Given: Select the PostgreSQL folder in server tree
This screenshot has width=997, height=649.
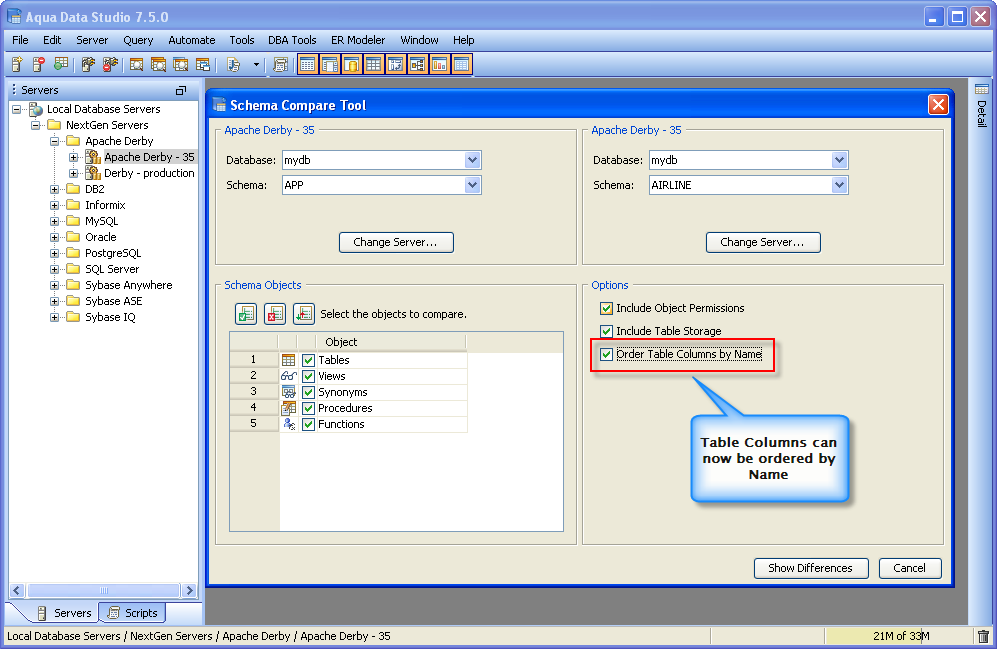Looking at the screenshot, I should tap(113, 253).
